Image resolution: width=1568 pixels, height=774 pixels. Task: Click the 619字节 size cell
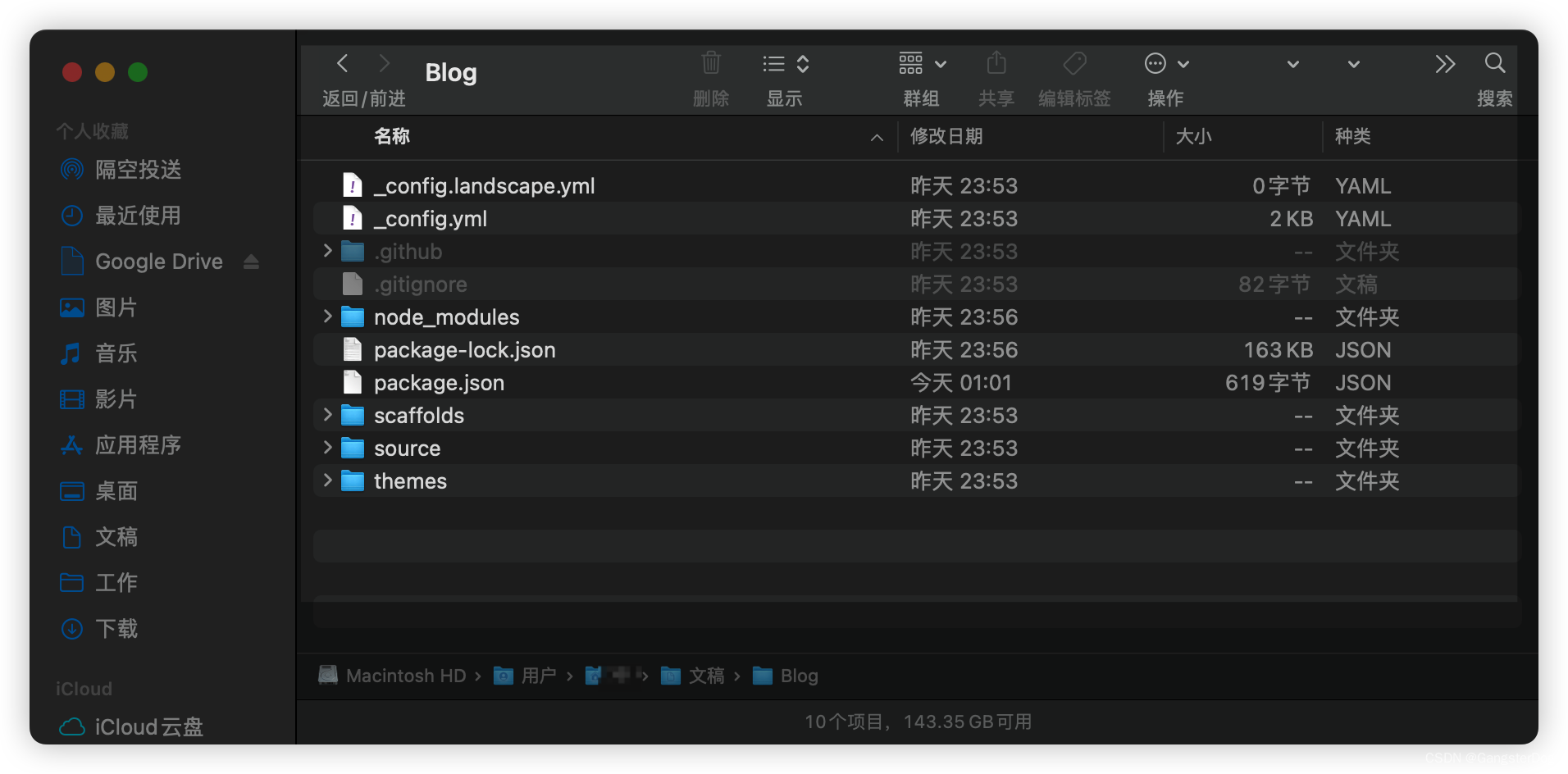click(1268, 383)
